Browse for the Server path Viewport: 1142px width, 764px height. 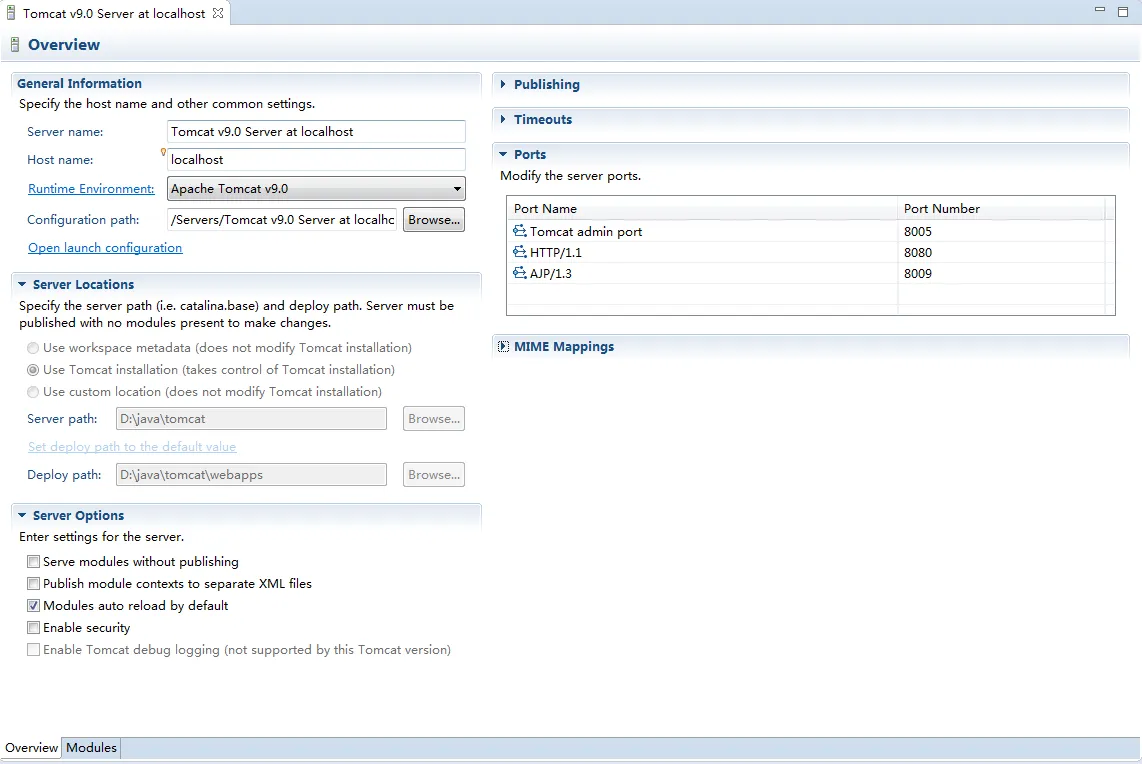pos(434,419)
